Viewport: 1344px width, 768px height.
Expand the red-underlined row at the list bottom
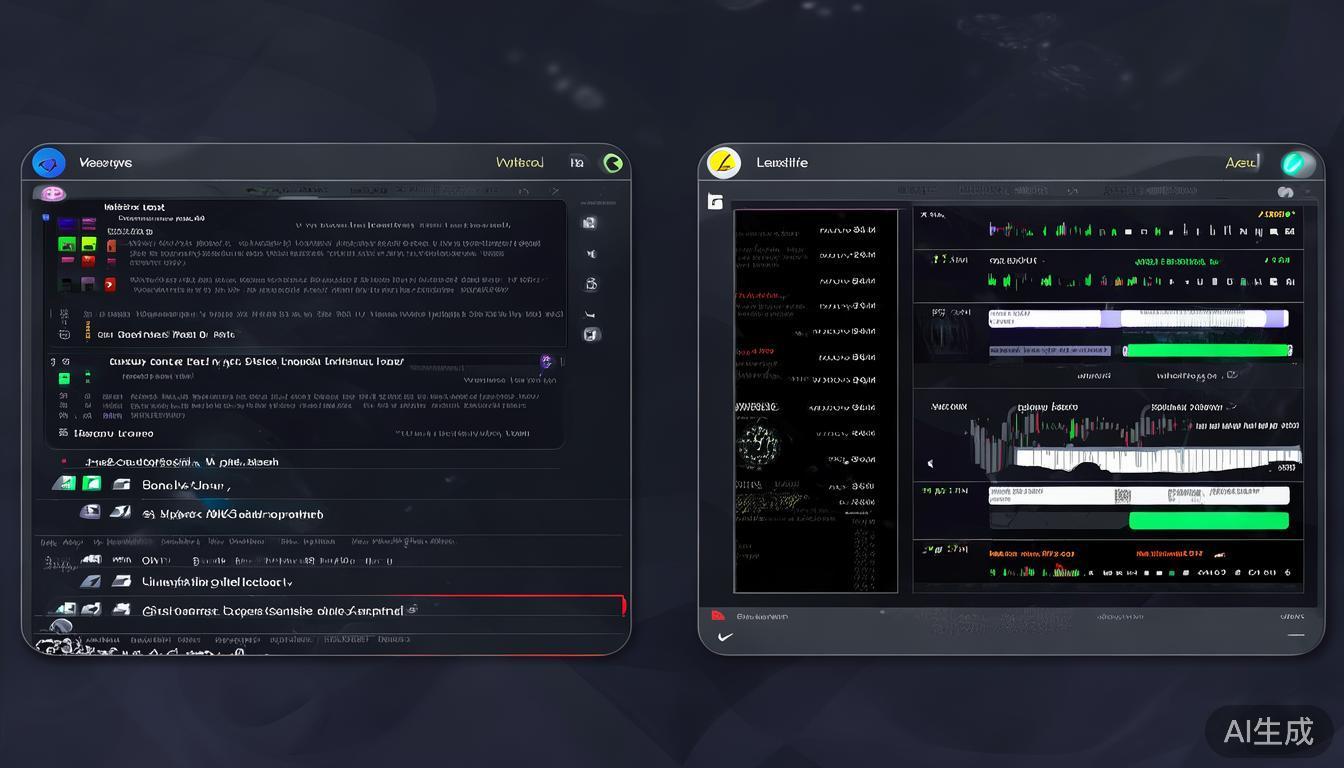tap(330, 609)
